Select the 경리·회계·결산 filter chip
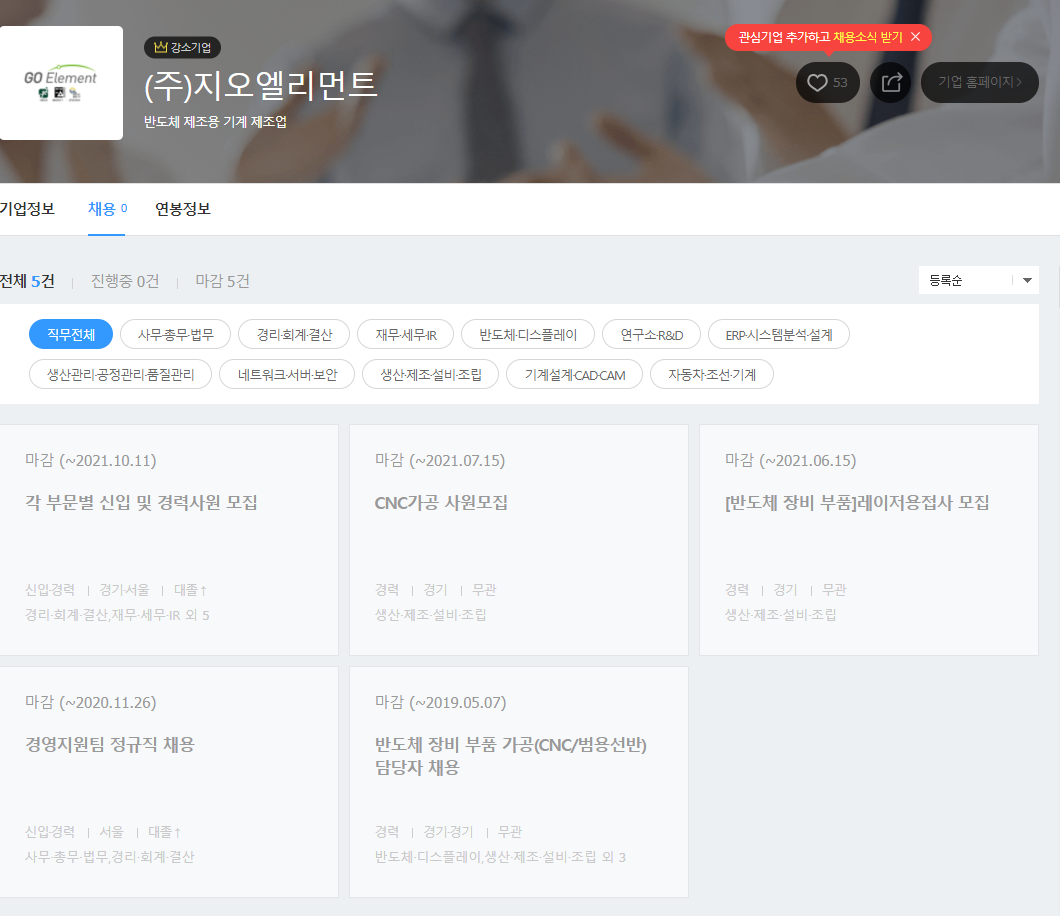This screenshot has height=916, width=1060. point(294,334)
